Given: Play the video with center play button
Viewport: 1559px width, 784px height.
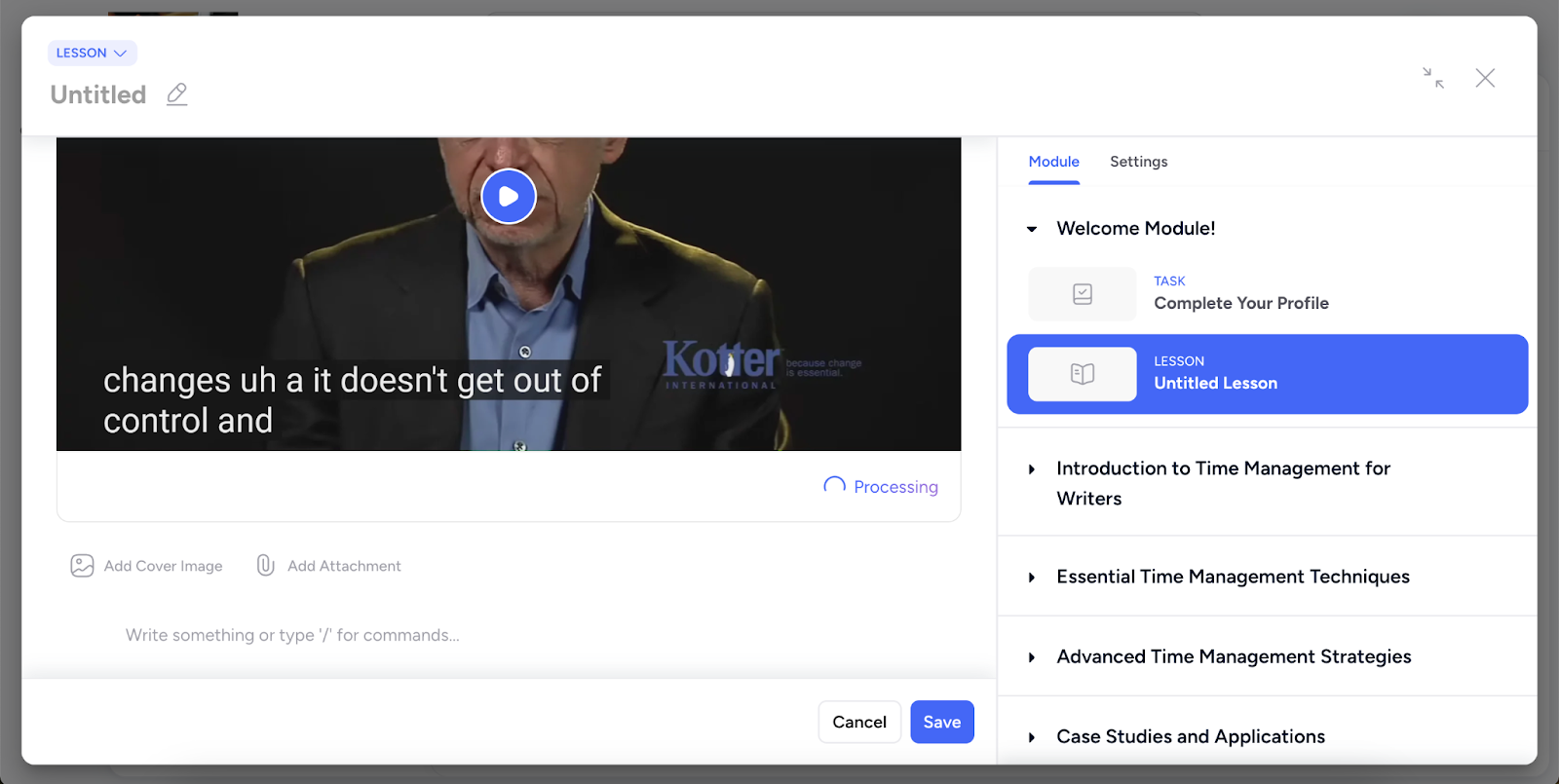Looking at the screenshot, I should [508, 197].
